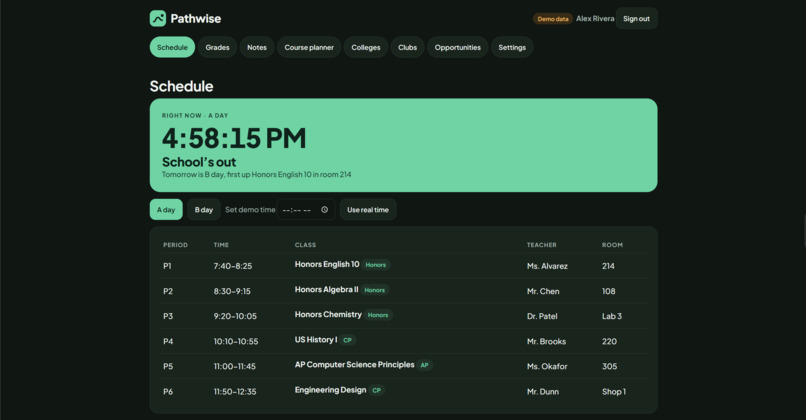The image size is (806, 420).
Task: Click room Lab 3 cell
Action: 612,317
